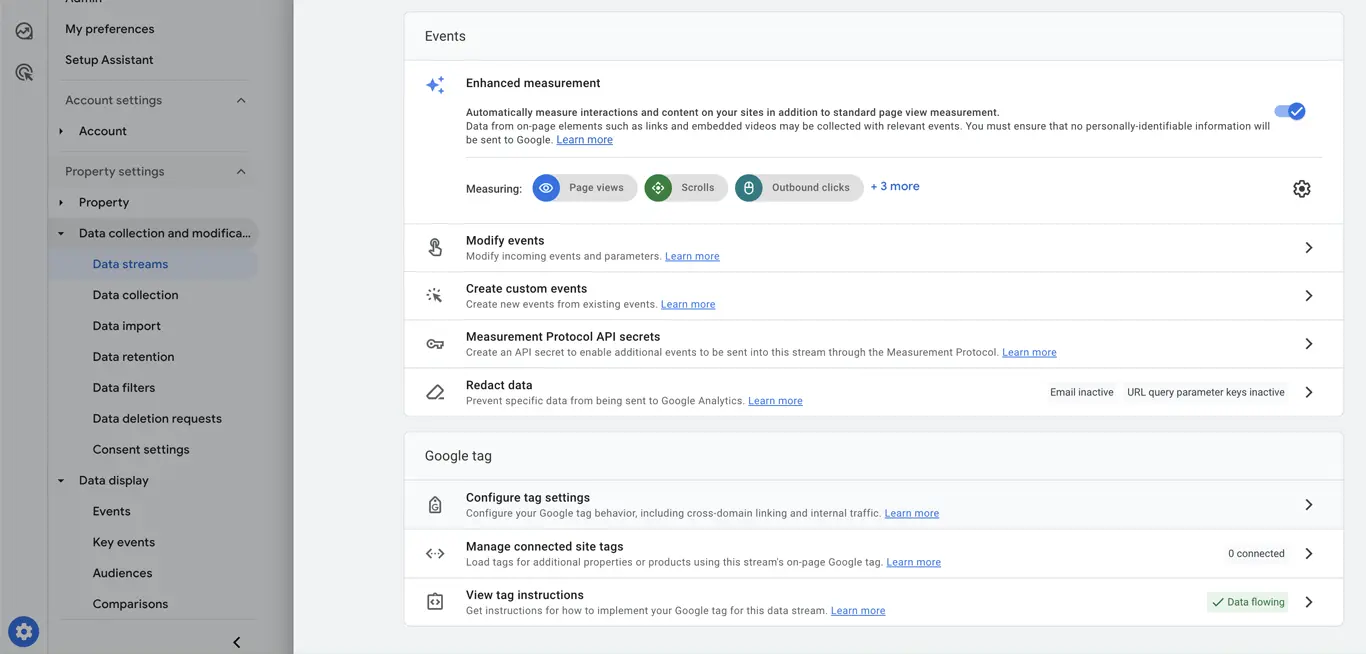Open Measurement Protocol API secrets arrow
The image size is (1366, 654).
tap(1308, 344)
